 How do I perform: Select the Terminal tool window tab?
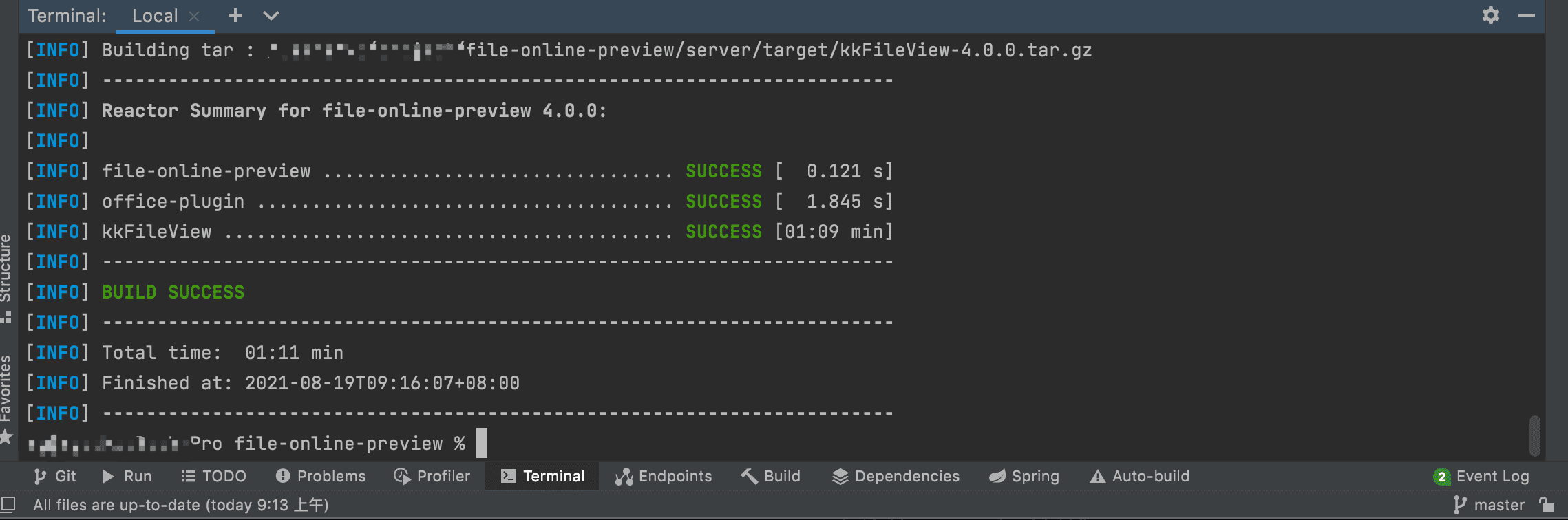542,476
